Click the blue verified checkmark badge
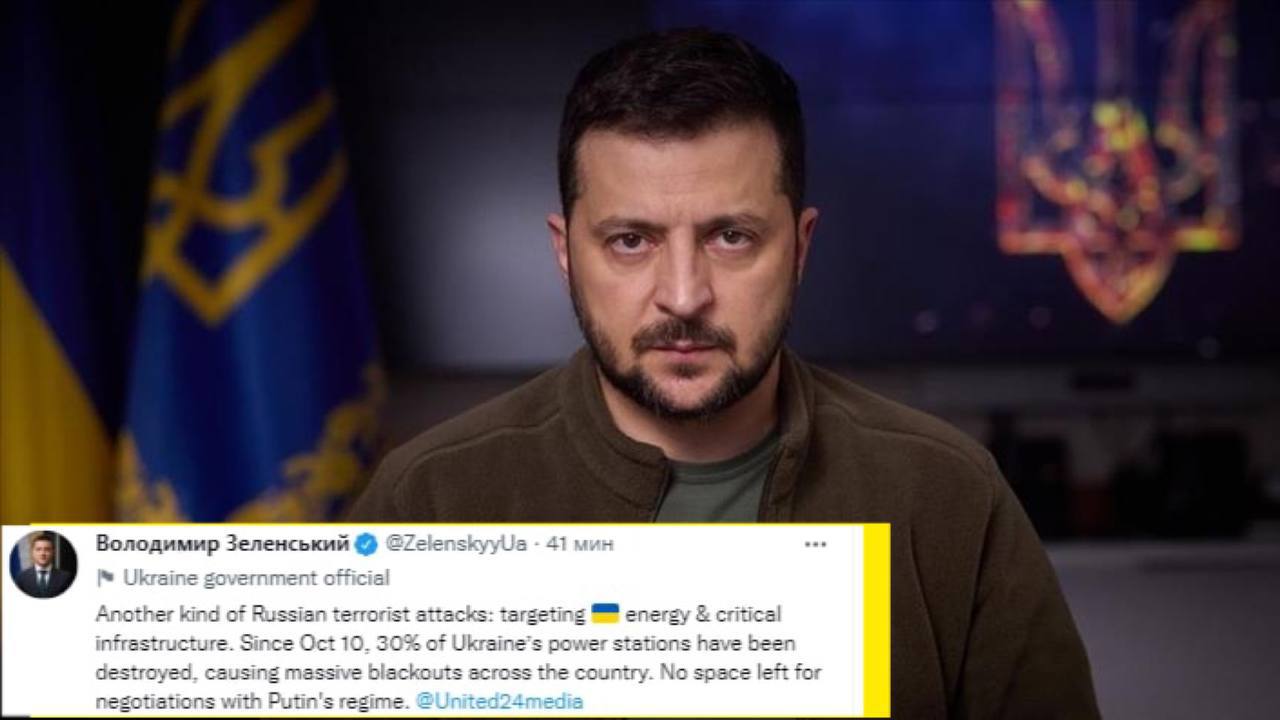The height and width of the screenshot is (720, 1280). point(367,544)
